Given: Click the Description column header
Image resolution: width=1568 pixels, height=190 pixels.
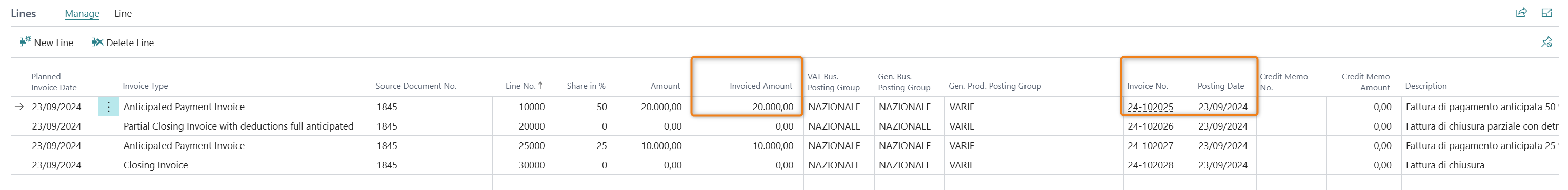Looking at the screenshot, I should pyautogui.click(x=1425, y=86).
